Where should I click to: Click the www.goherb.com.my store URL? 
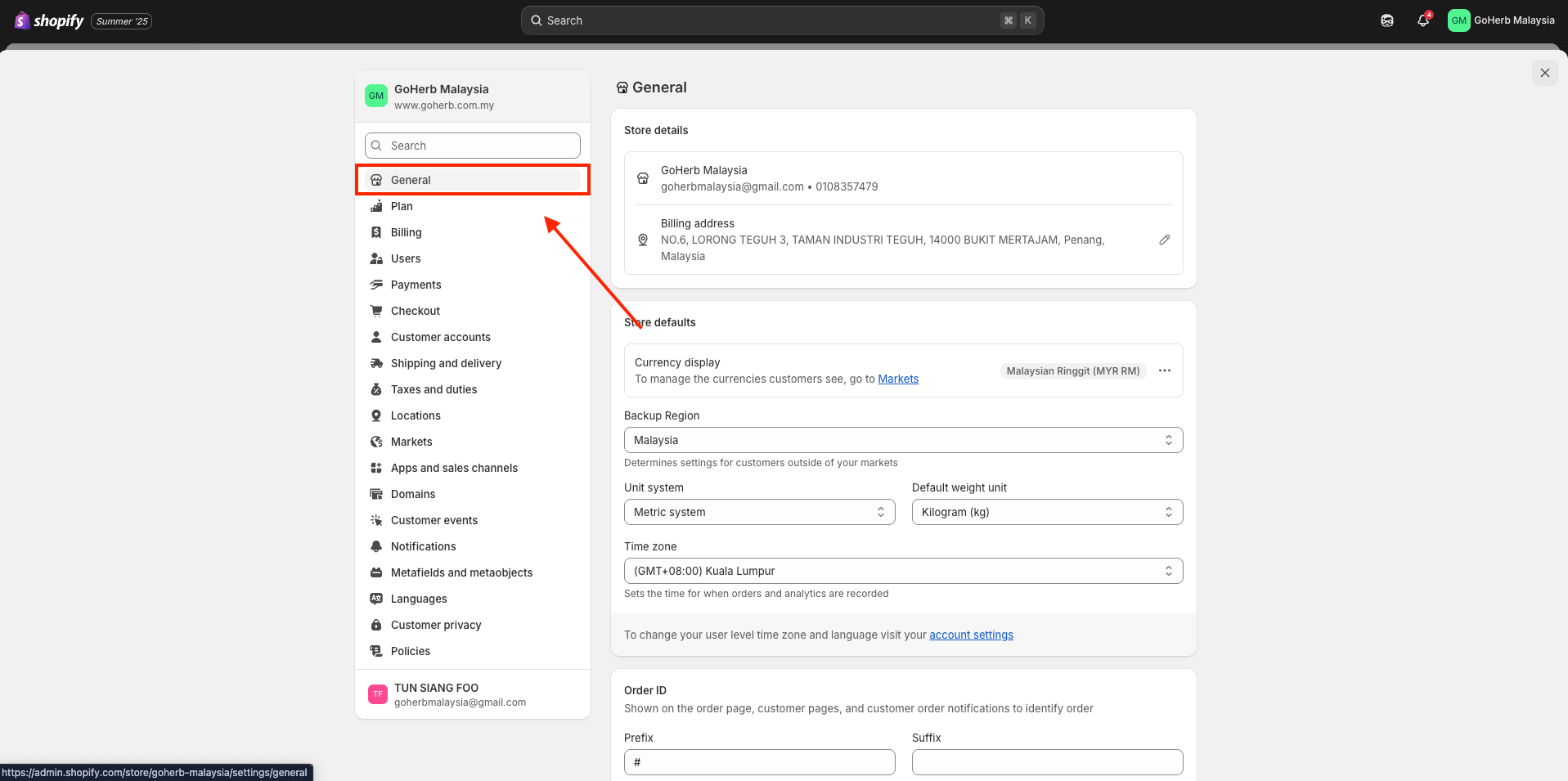pyautogui.click(x=444, y=105)
